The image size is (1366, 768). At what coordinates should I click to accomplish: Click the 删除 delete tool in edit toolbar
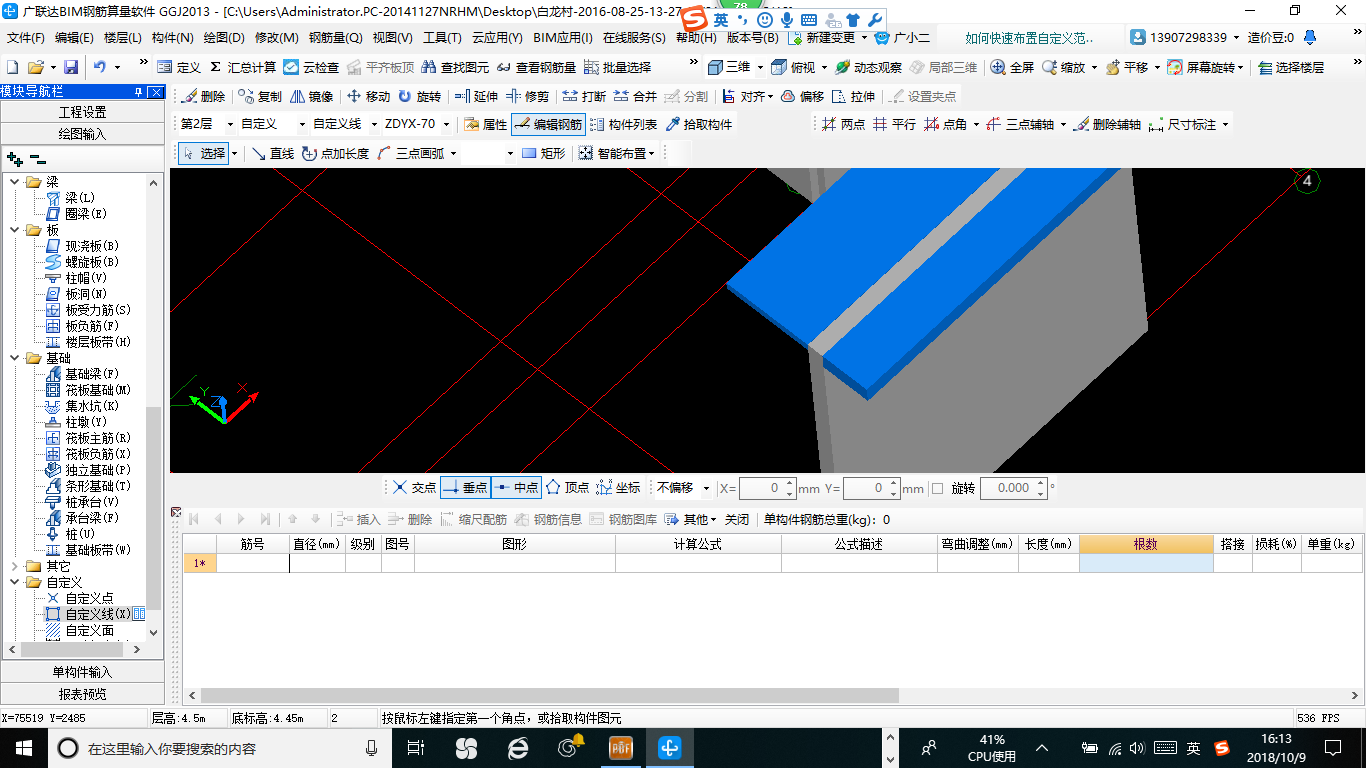pyautogui.click(x=203, y=97)
